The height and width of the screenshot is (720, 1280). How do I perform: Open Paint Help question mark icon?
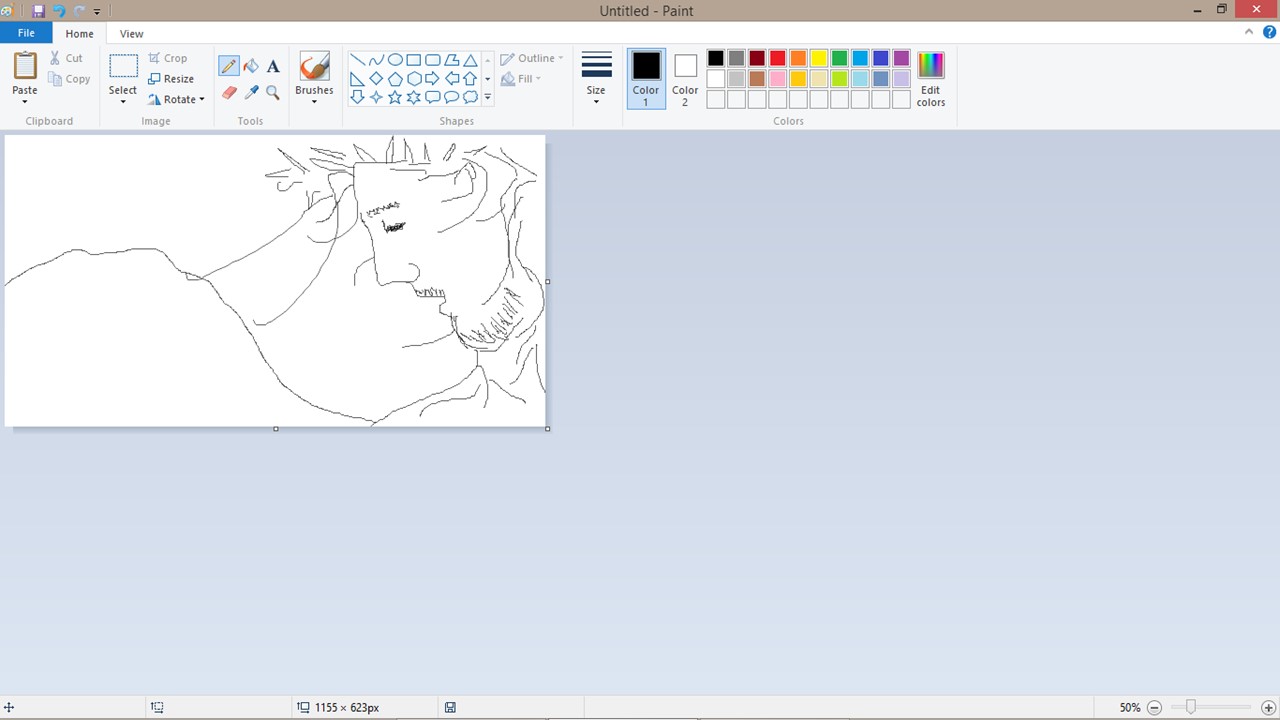point(1269,32)
